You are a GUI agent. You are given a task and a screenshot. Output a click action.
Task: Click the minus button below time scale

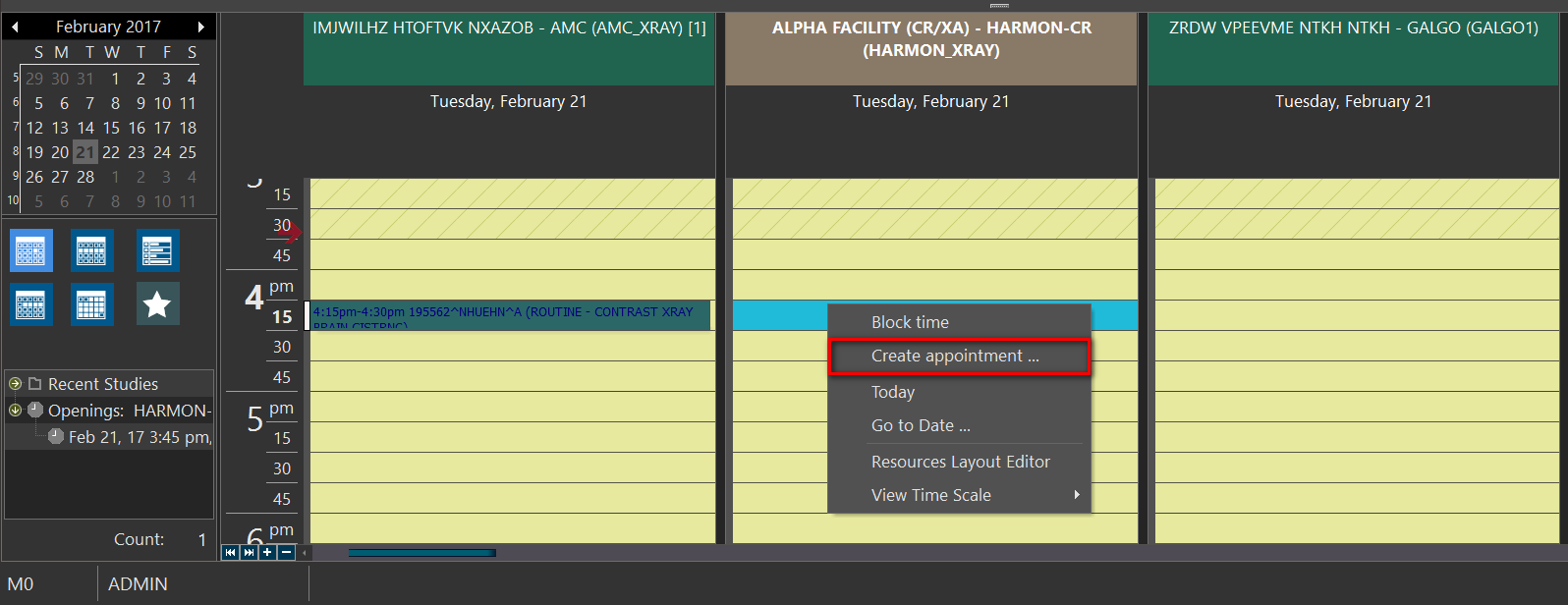[286, 552]
